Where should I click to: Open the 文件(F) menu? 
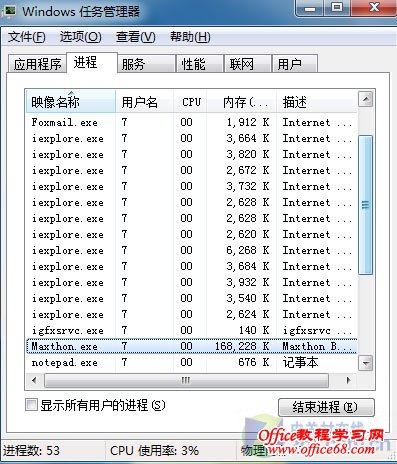coord(26,37)
